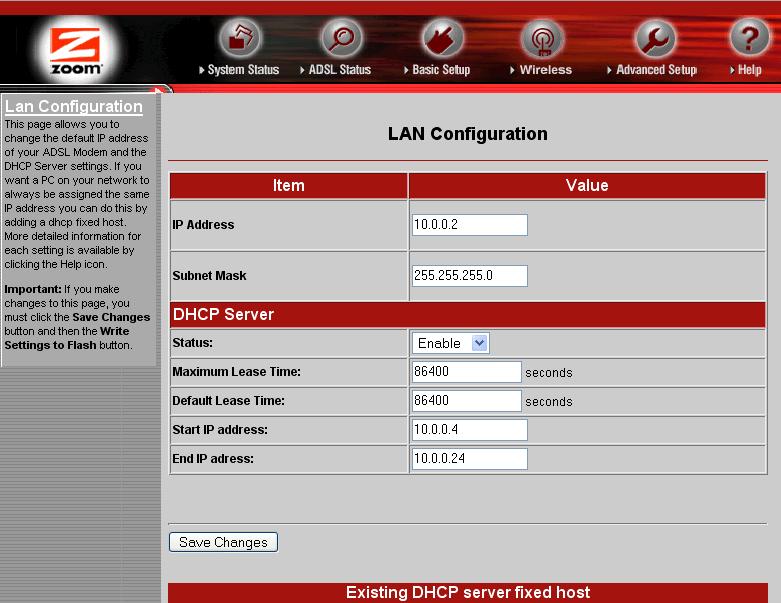Focus the Default Lease Time field
Screen dimensions: 781x603
[x=467, y=401]
